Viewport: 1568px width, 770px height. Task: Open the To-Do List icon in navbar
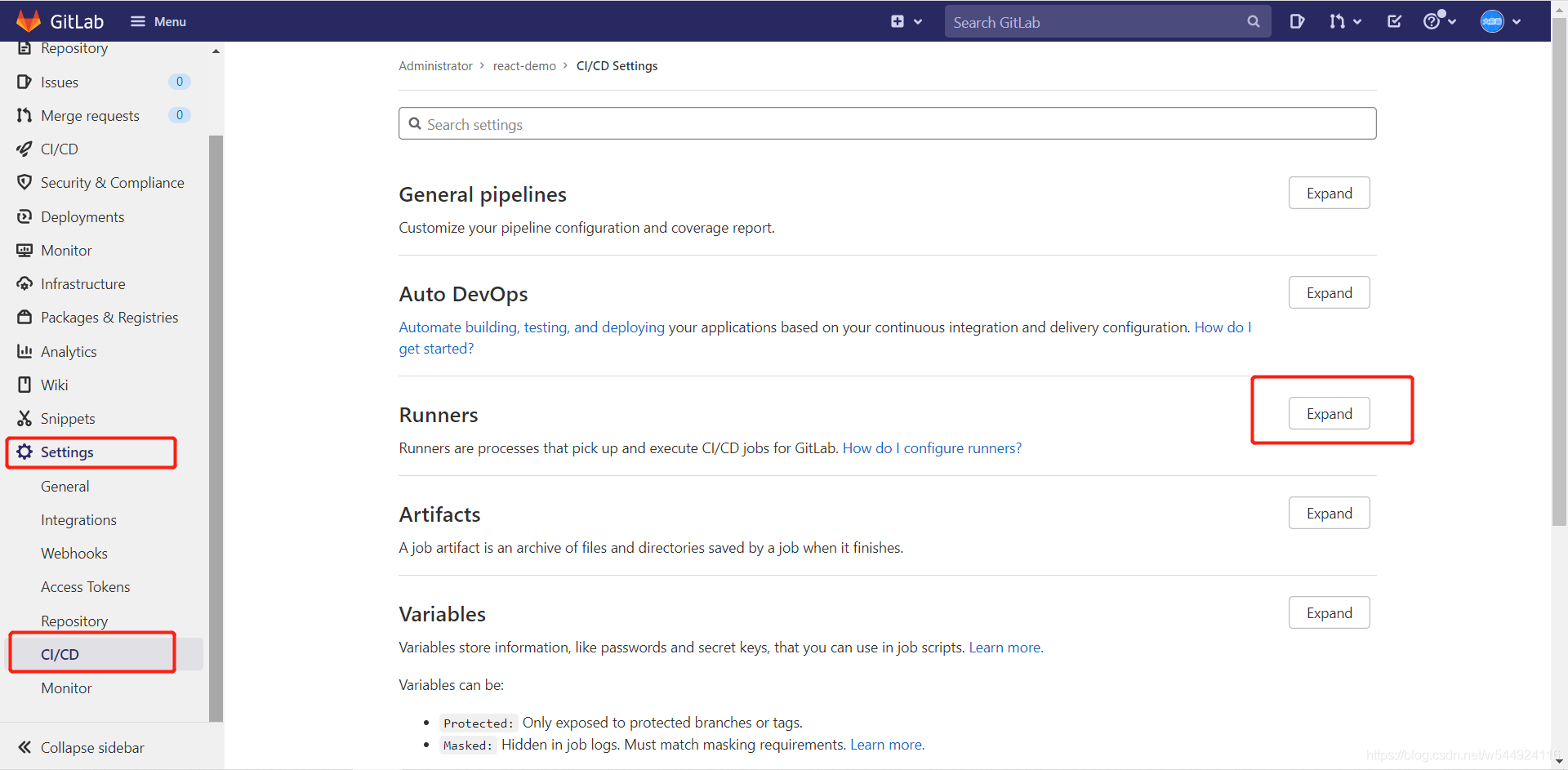click(1394, 21)
